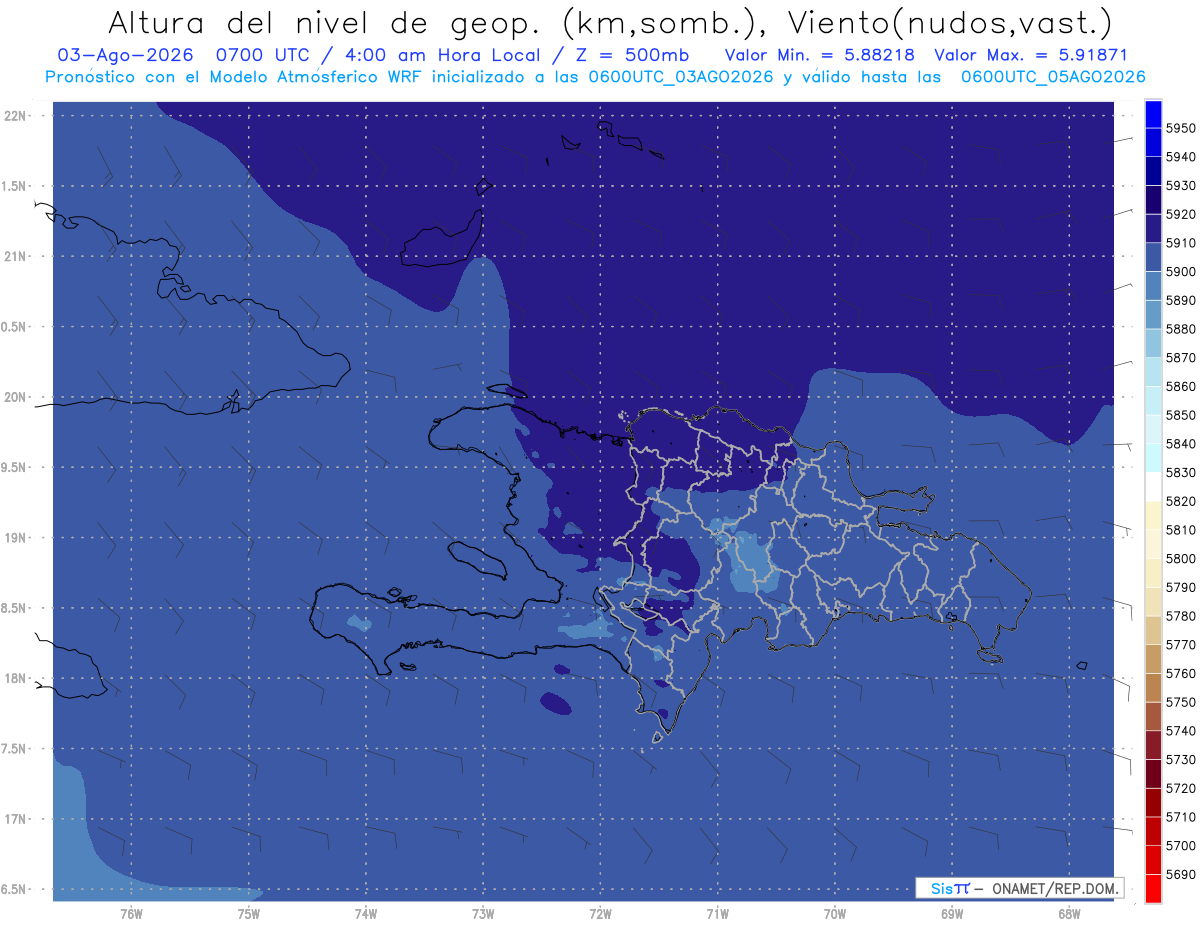Click the longitude label '71W'

(717, 913)
